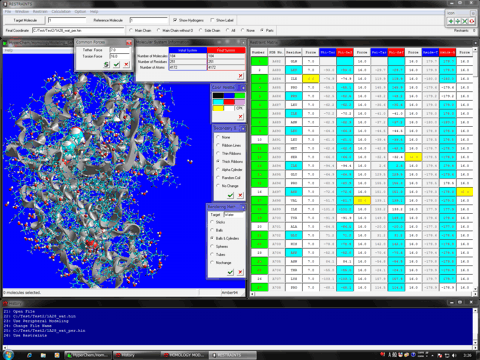
Task: Open the Restrain menu
Action: point(40,12)
